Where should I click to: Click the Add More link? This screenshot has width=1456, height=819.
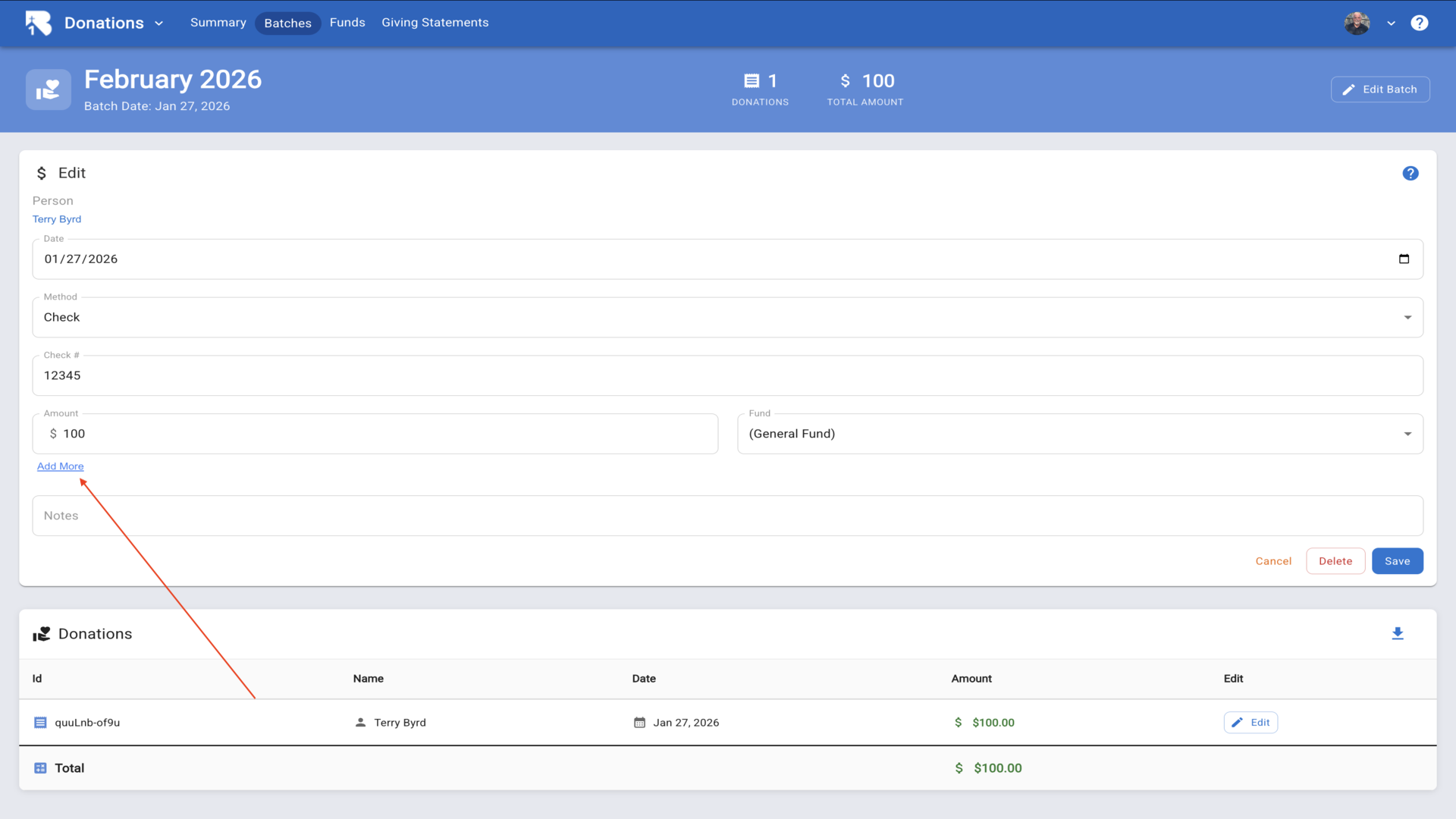(x=61, y=466)
